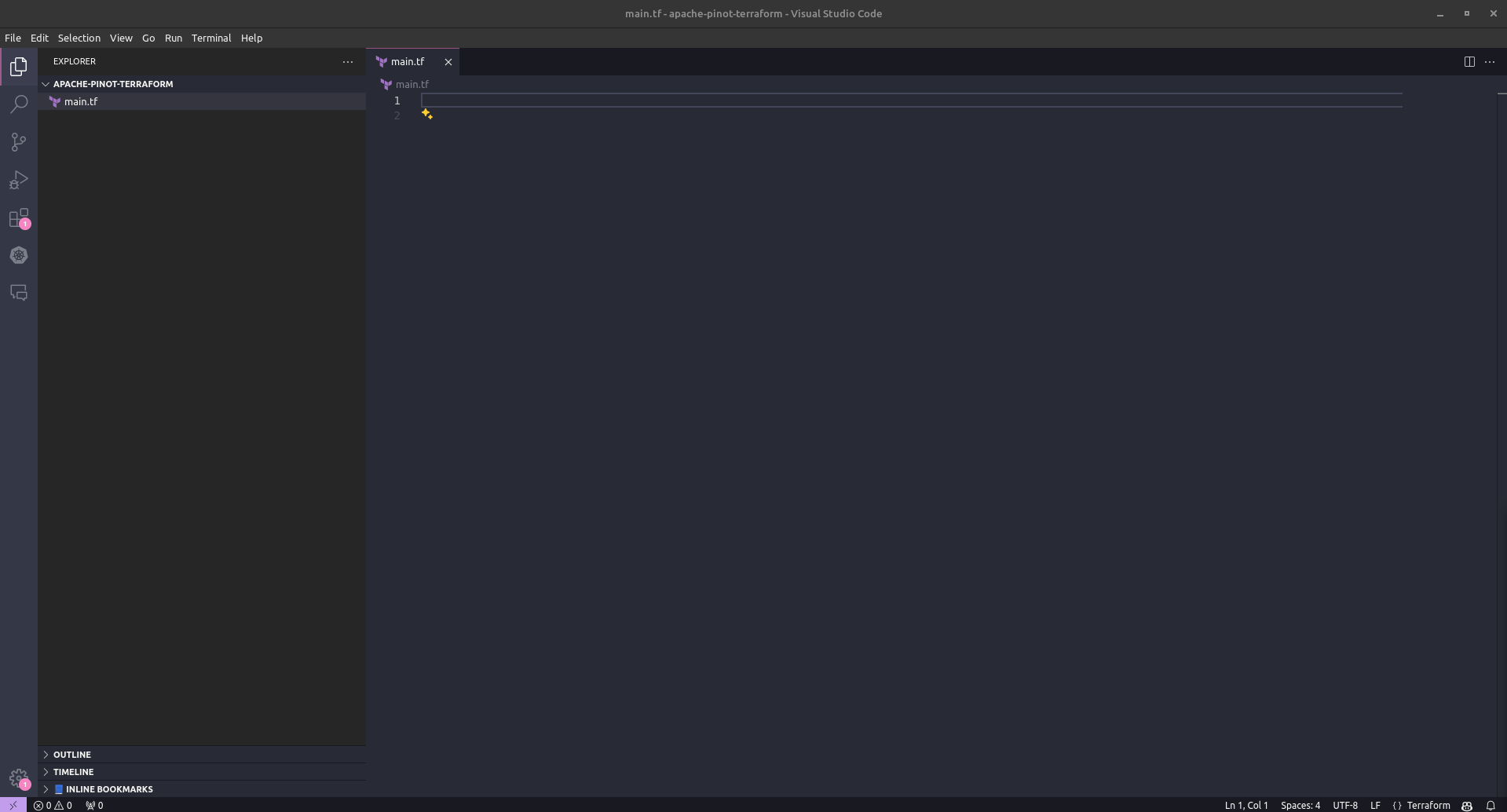This screenshot has width=1507, height=812.
Task: Change encoding via UTF-8 status item
Action: click(x=1345, y=805)
